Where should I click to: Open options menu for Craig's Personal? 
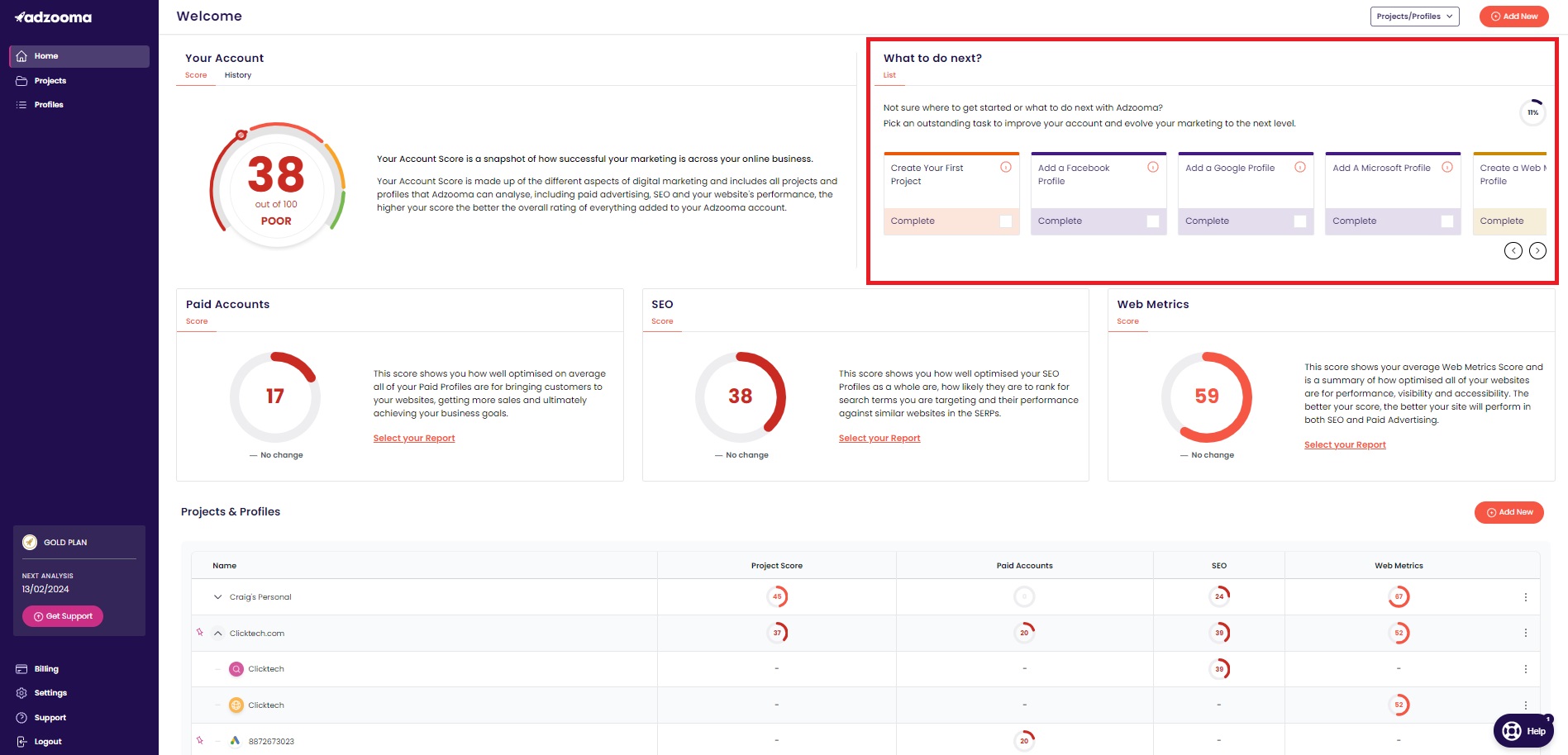[1526, 597]
